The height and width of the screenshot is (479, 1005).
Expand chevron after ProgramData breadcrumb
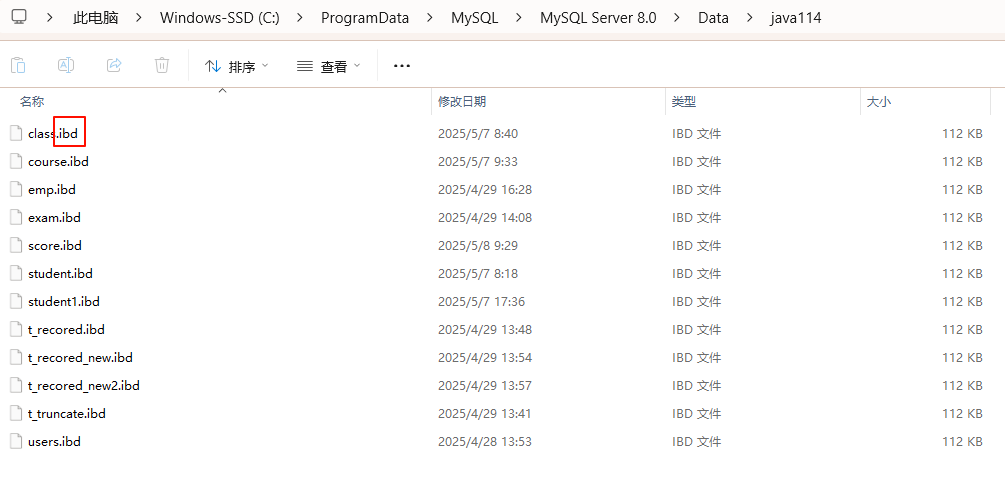430,18
